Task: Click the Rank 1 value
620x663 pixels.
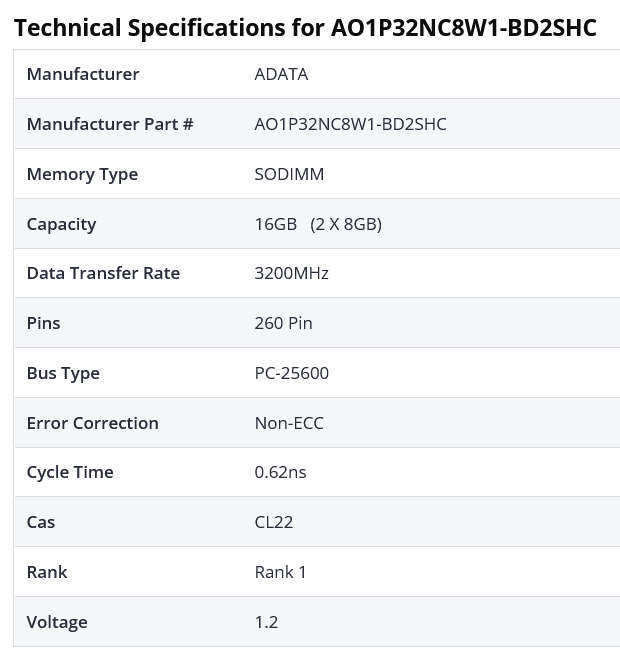Action: [x=280, y=573]
